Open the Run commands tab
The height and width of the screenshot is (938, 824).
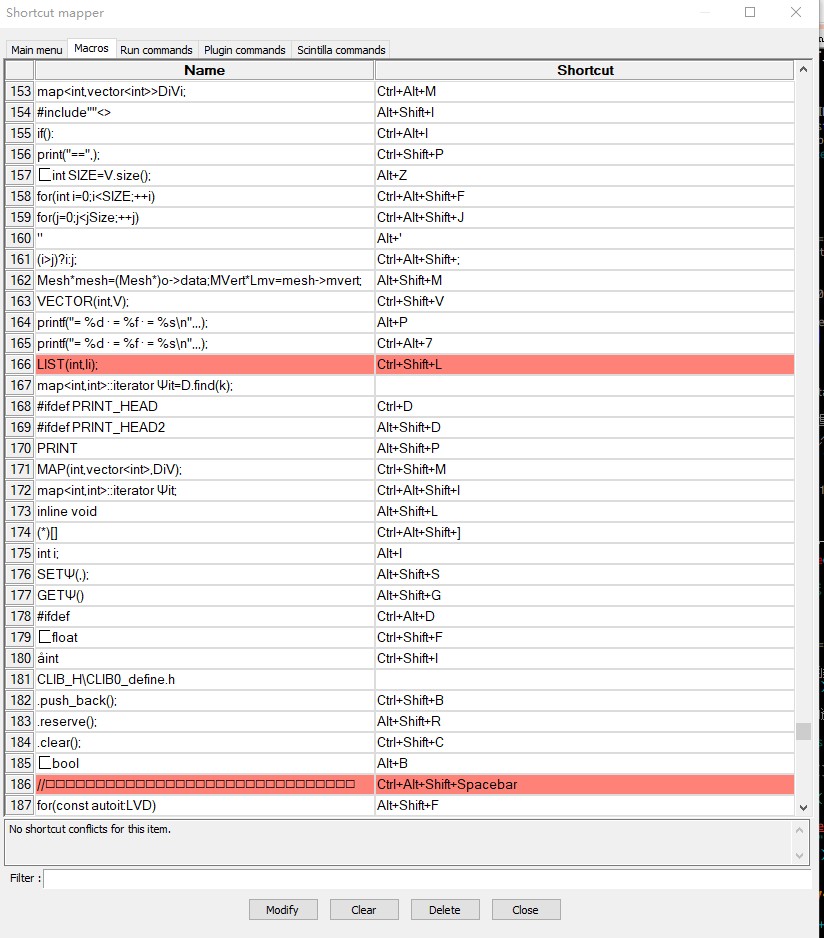[156, 50]
